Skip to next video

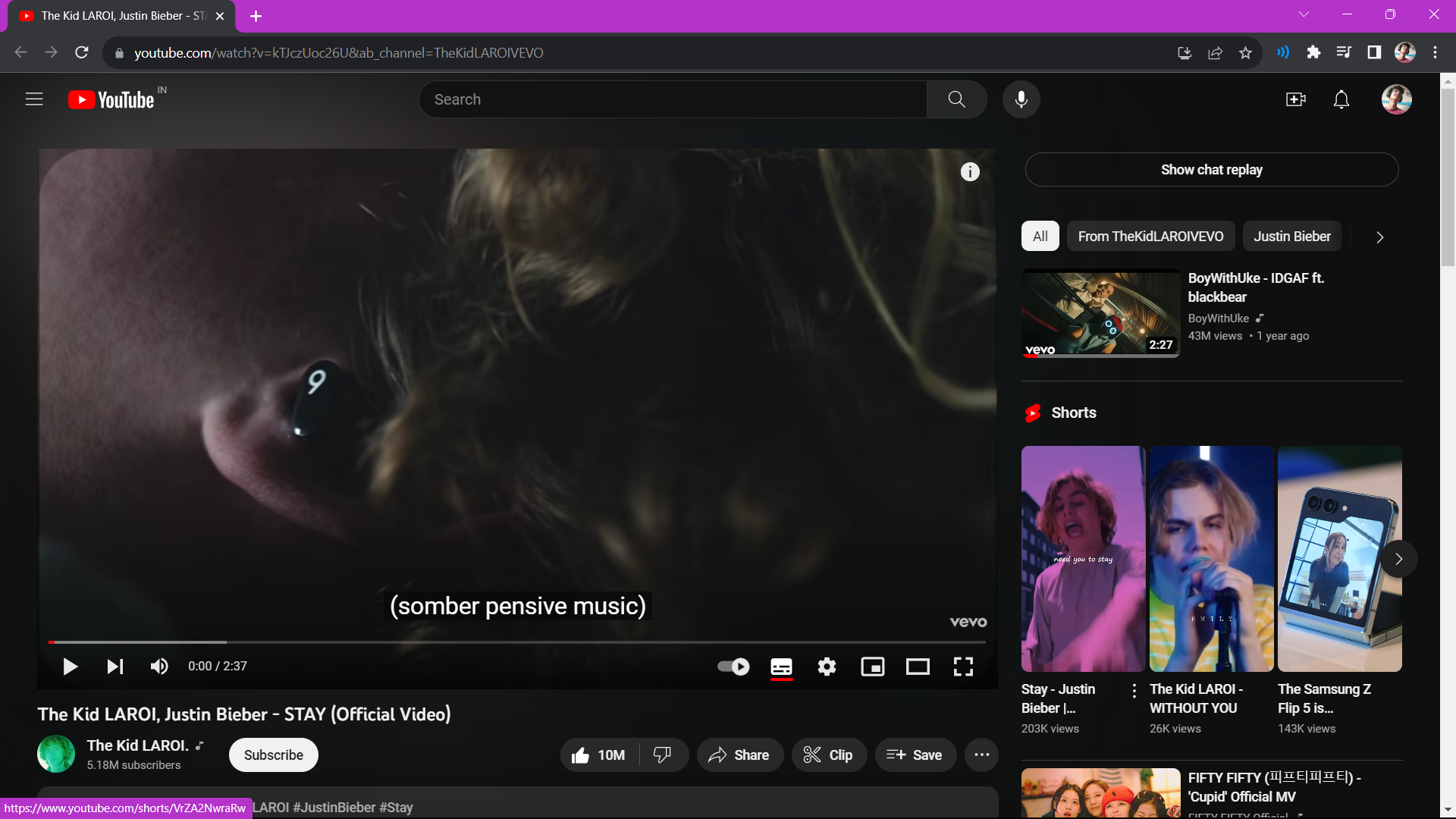115,667
